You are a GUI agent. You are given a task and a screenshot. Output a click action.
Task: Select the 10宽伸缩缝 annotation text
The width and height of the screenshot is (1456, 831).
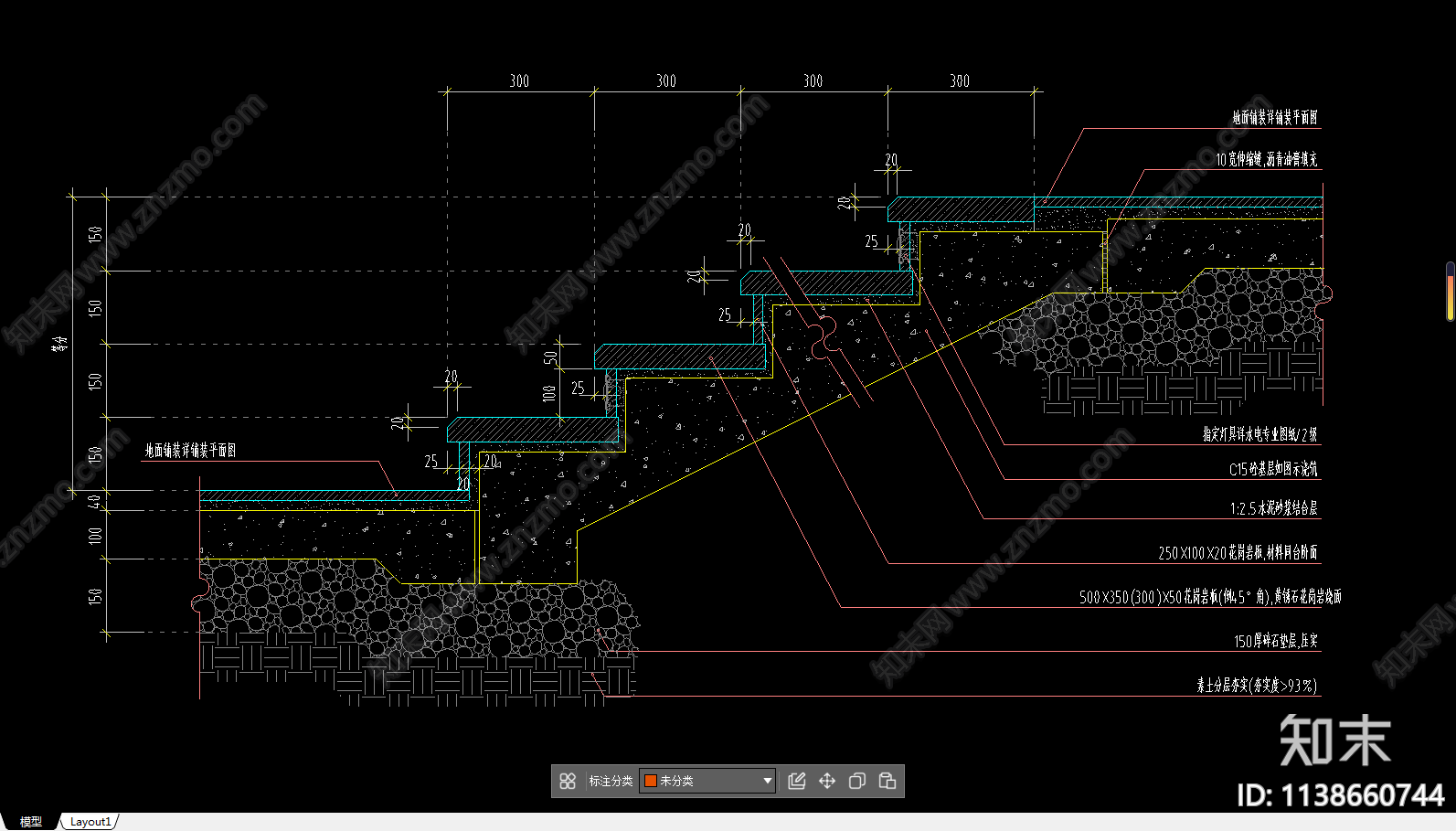1267,160
